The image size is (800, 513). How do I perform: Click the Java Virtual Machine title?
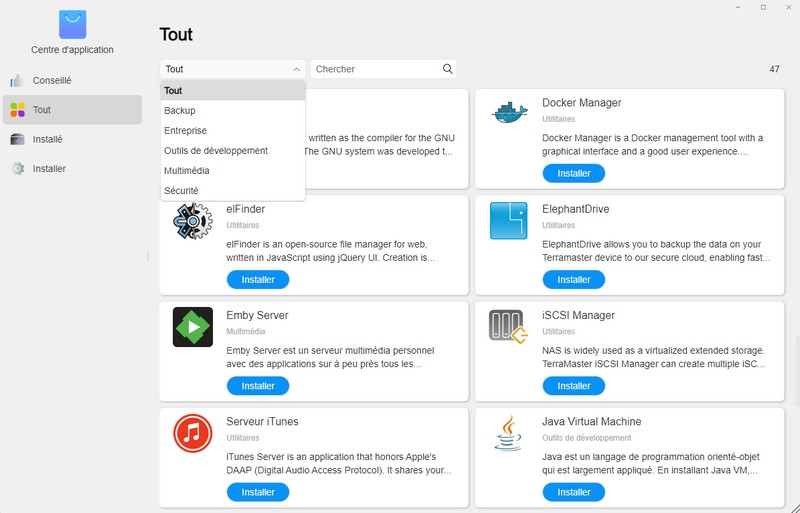pos(591,422)
